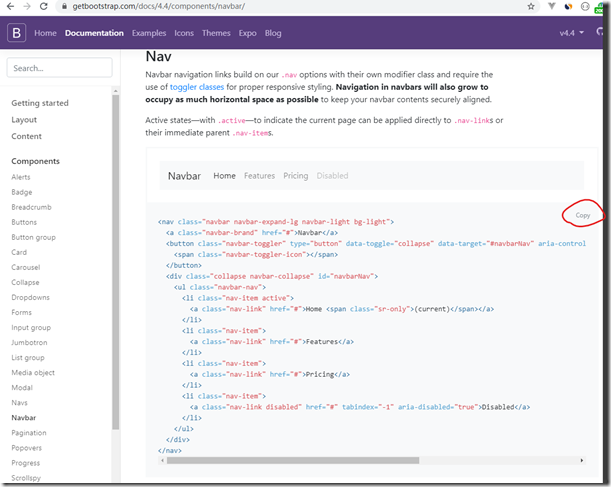Viewport: 611px width, 487px height.
Task: Open the Card docs page
Action: coord(19,252)
